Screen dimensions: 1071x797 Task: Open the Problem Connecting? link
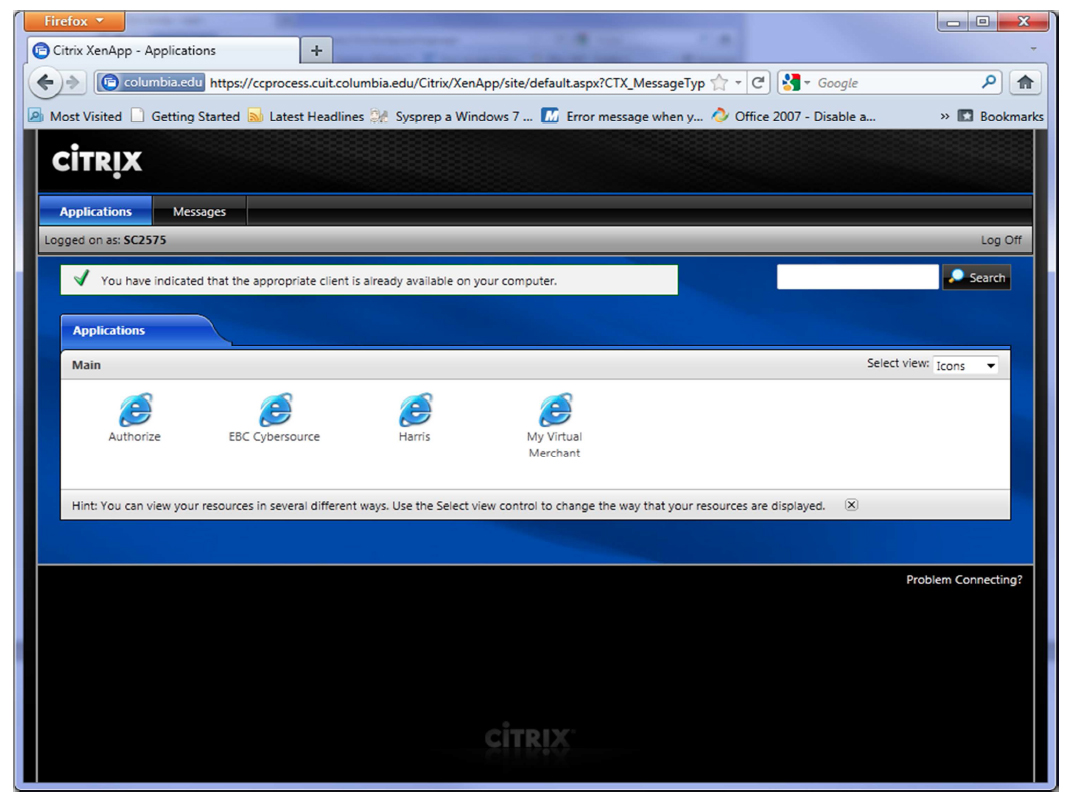pos(964,580)
